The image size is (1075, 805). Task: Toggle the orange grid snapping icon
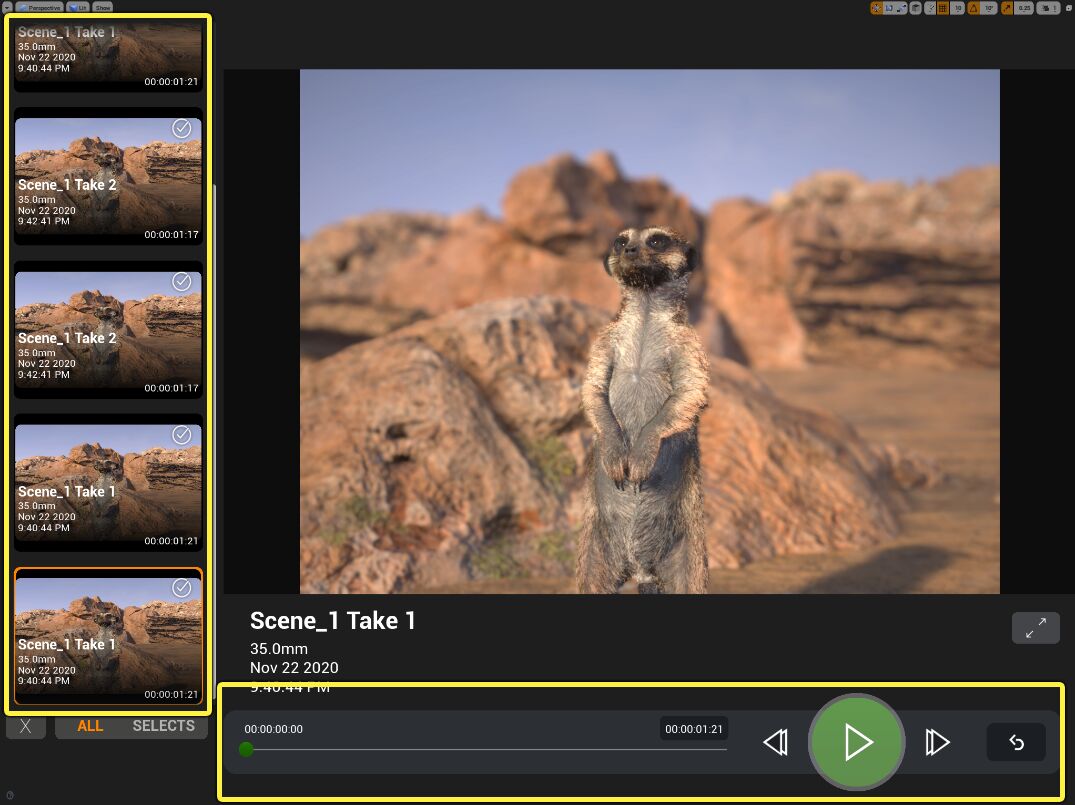[x=943, y=8]
